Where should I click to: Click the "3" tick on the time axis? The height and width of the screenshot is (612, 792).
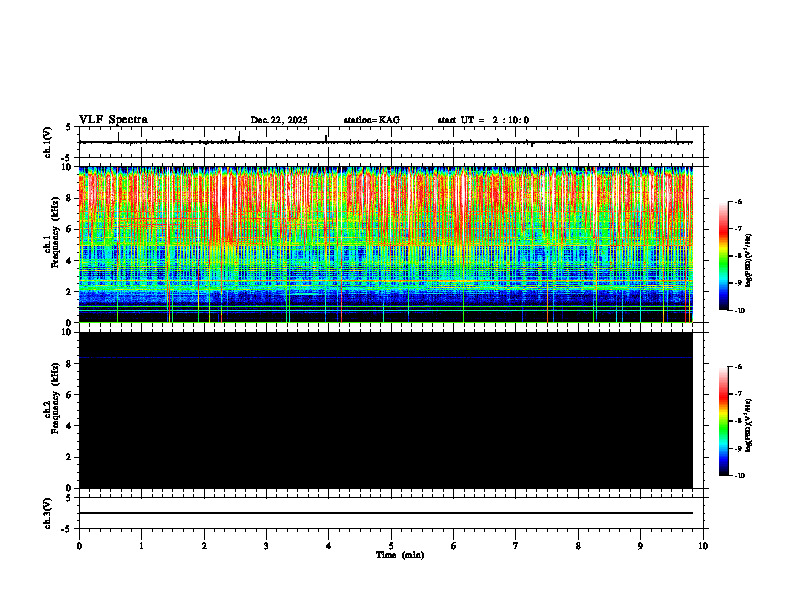point(266,546)
